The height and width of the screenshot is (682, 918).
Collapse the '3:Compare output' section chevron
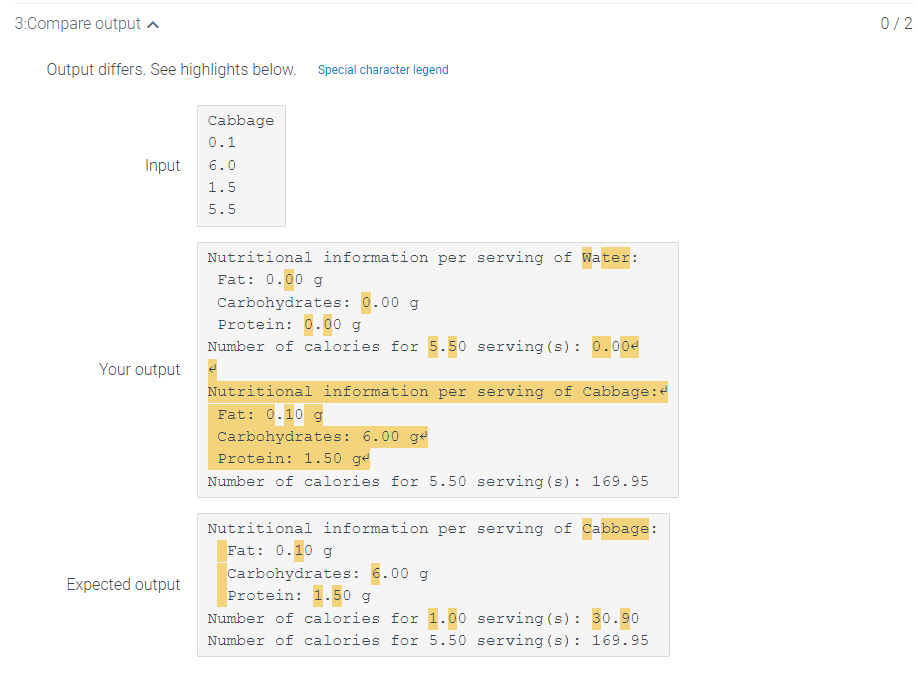point(153,25)
